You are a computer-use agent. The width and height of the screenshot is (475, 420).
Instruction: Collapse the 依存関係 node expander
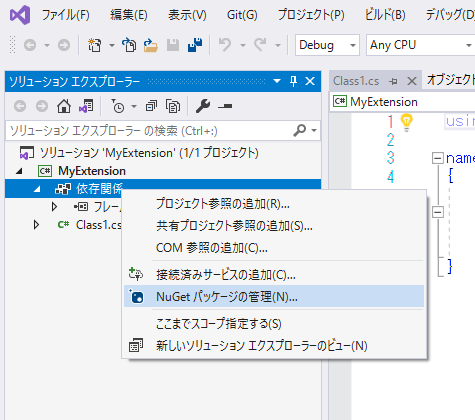point(37,189)
